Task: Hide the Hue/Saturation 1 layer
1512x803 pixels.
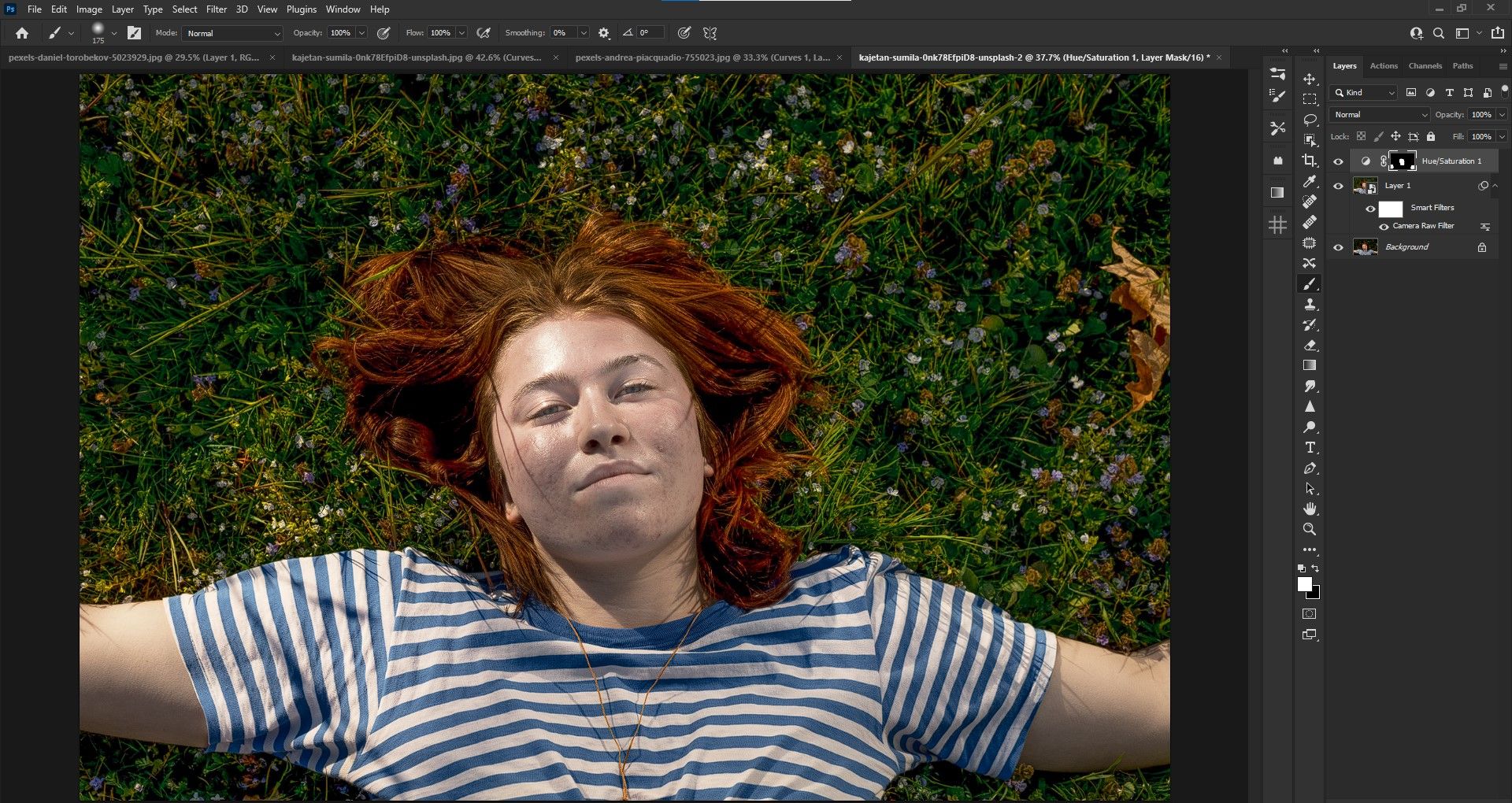Action: point(1338,161)
